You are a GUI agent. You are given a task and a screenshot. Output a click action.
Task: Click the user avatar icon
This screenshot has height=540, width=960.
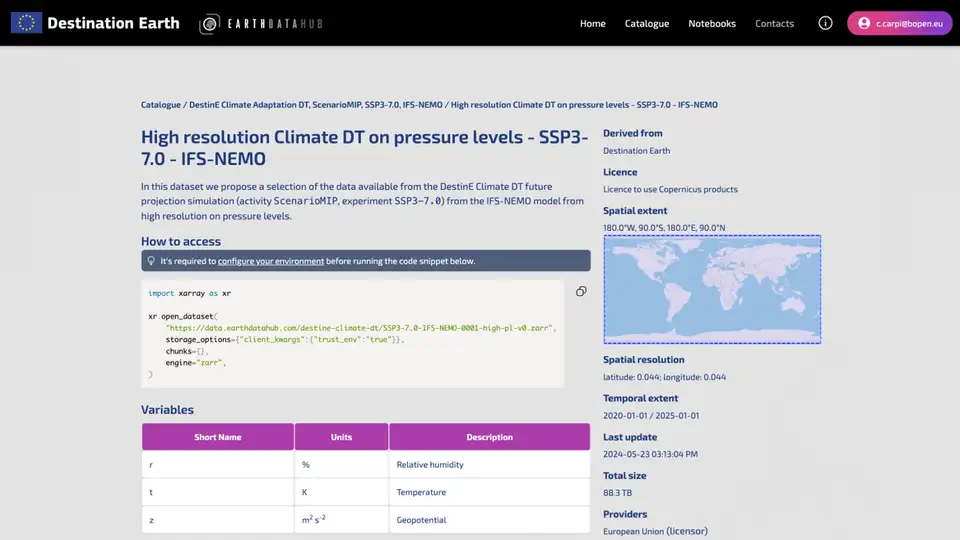coord(864,23)
